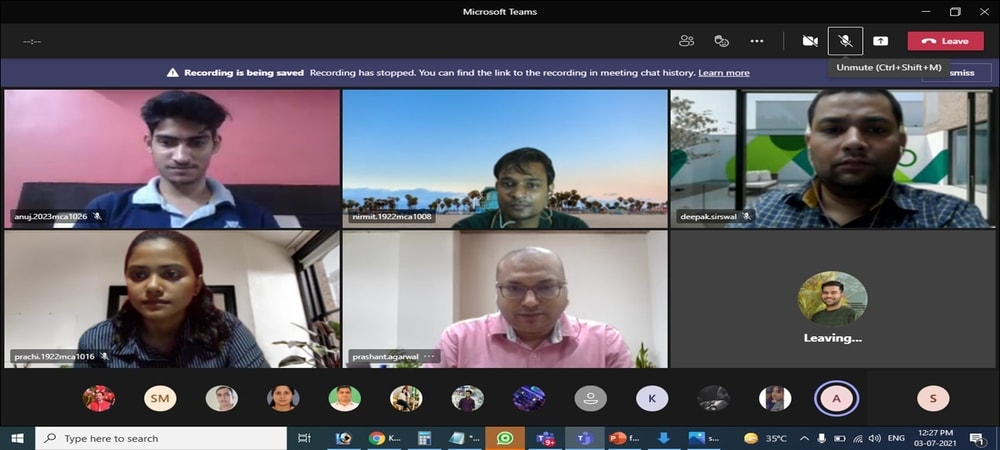
Task: Select the K participant avatar
Action: 652,399
